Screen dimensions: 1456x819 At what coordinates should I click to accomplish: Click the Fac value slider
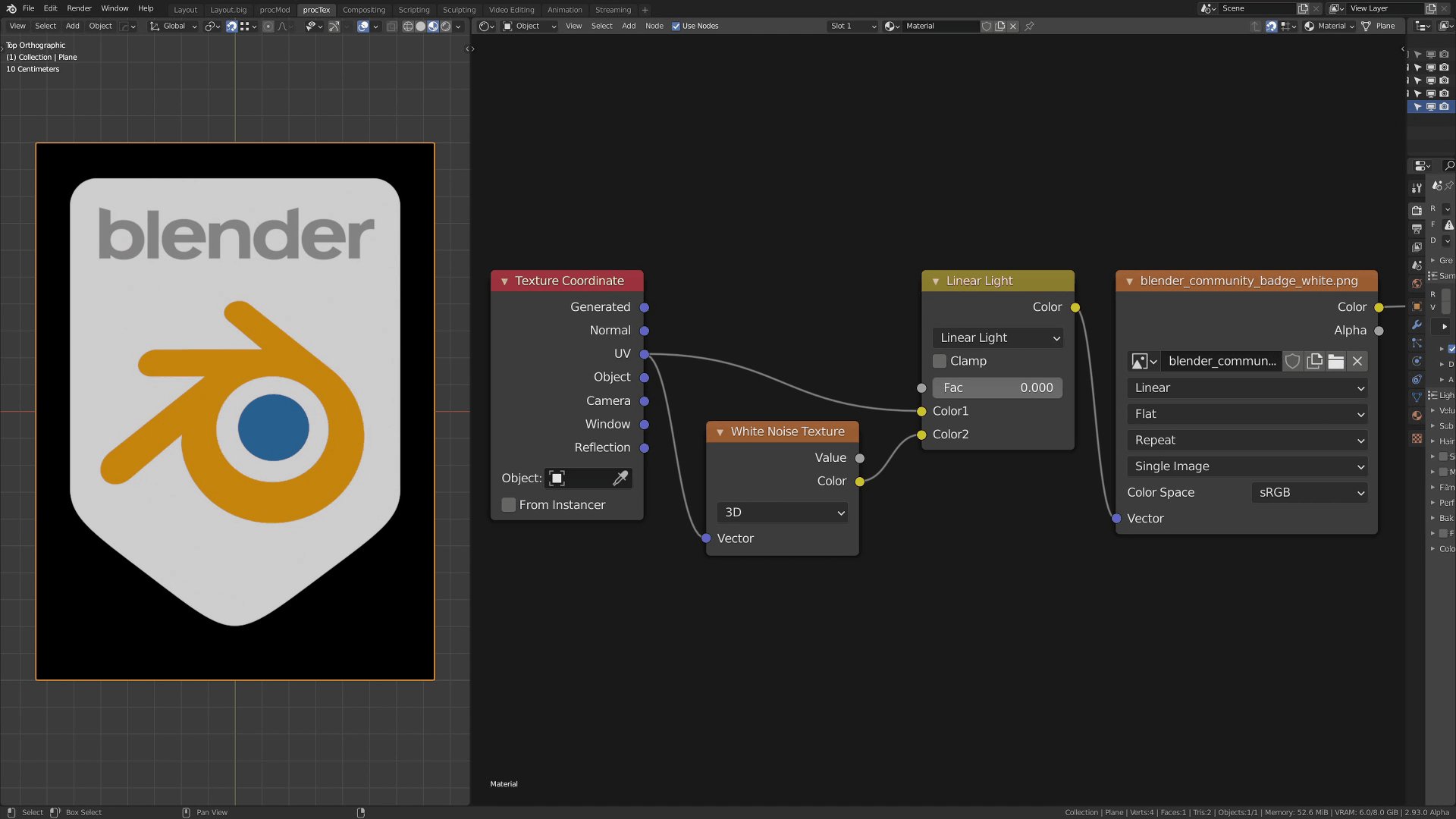click(997, 388)
